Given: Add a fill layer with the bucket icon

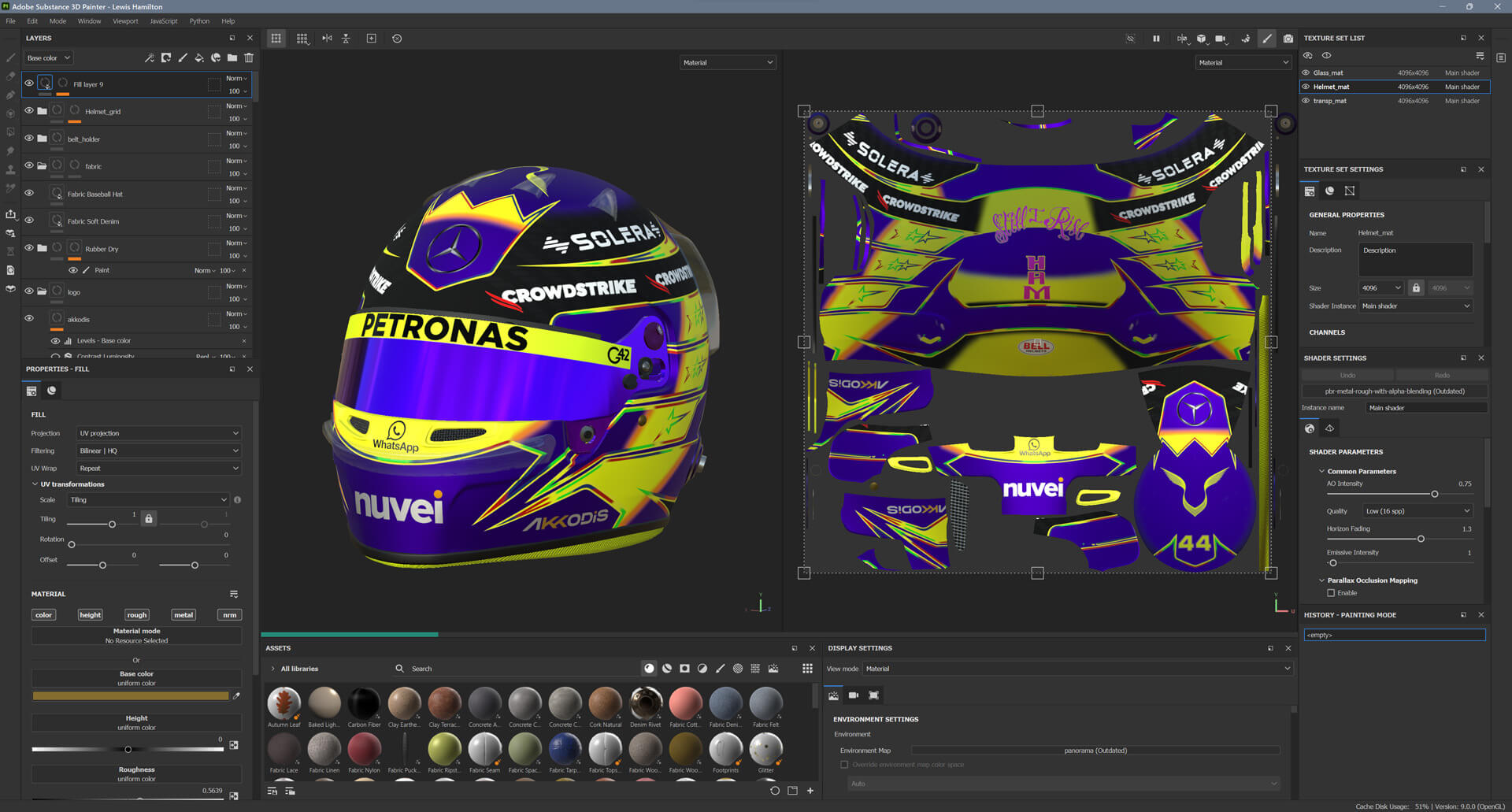Looking at the screenshot, I should (x=199, y=57).
